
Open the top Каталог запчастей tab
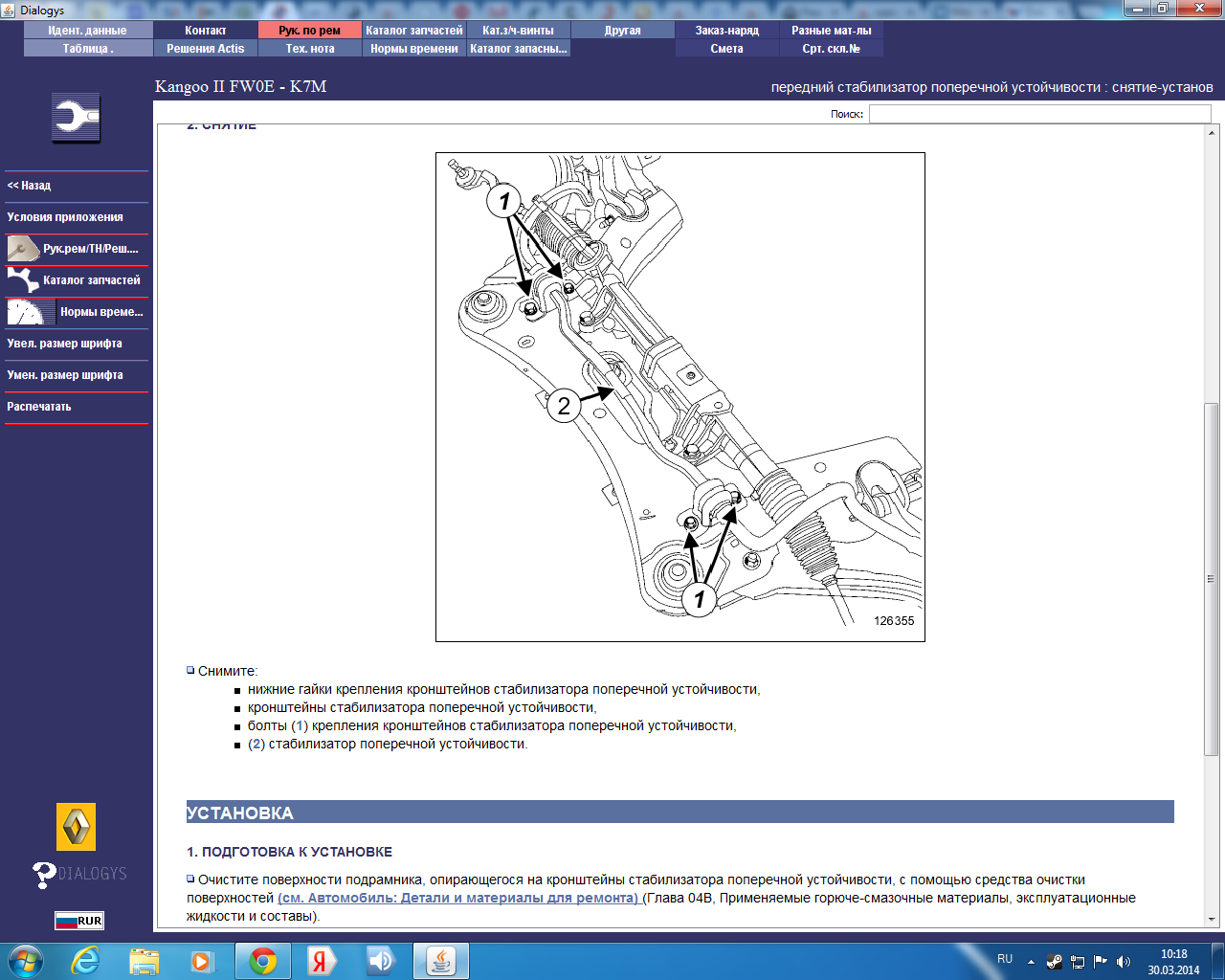coord(414,31)
